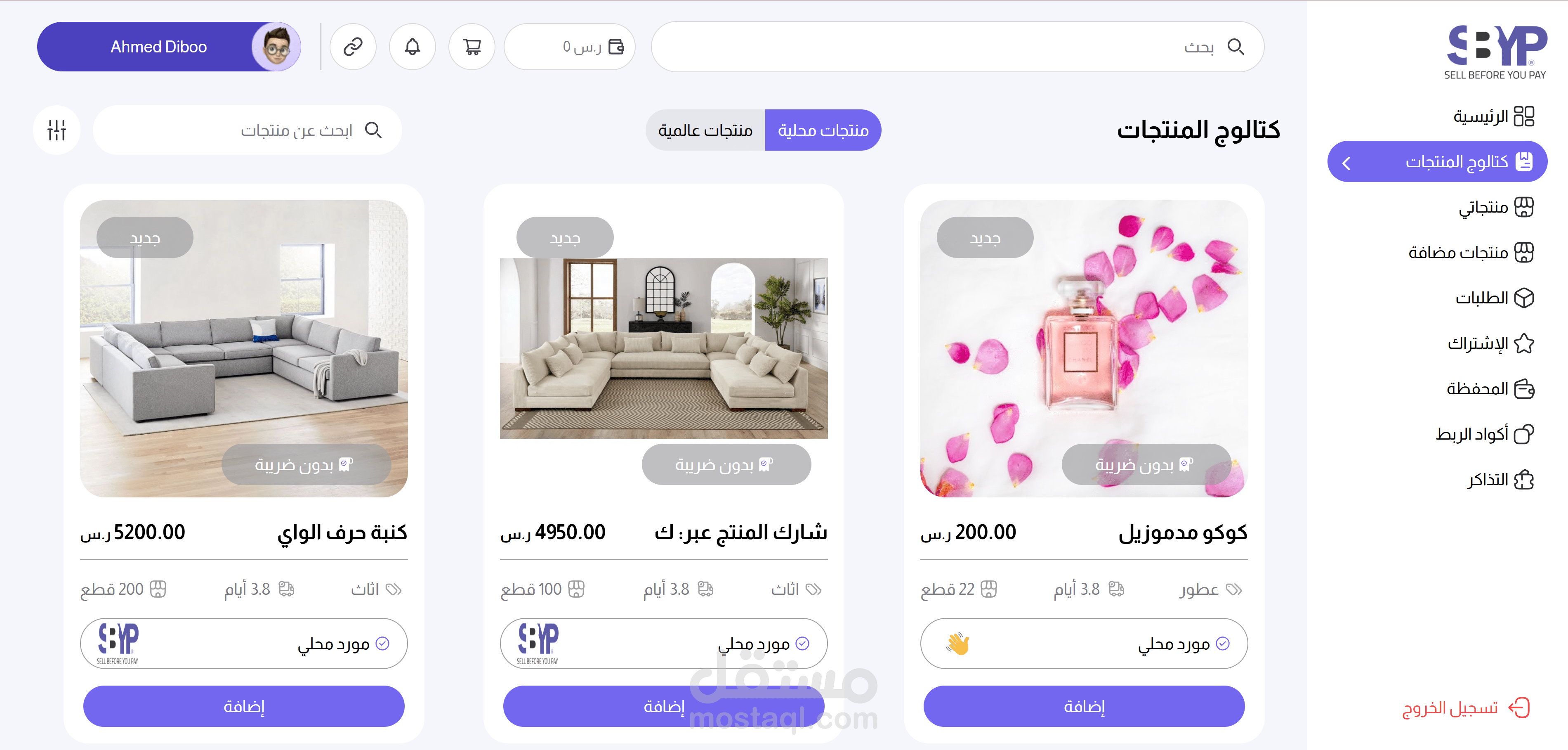Open المحفظة in the sidebar menu
The image size is (1568, 750).
coord(1490,389)
